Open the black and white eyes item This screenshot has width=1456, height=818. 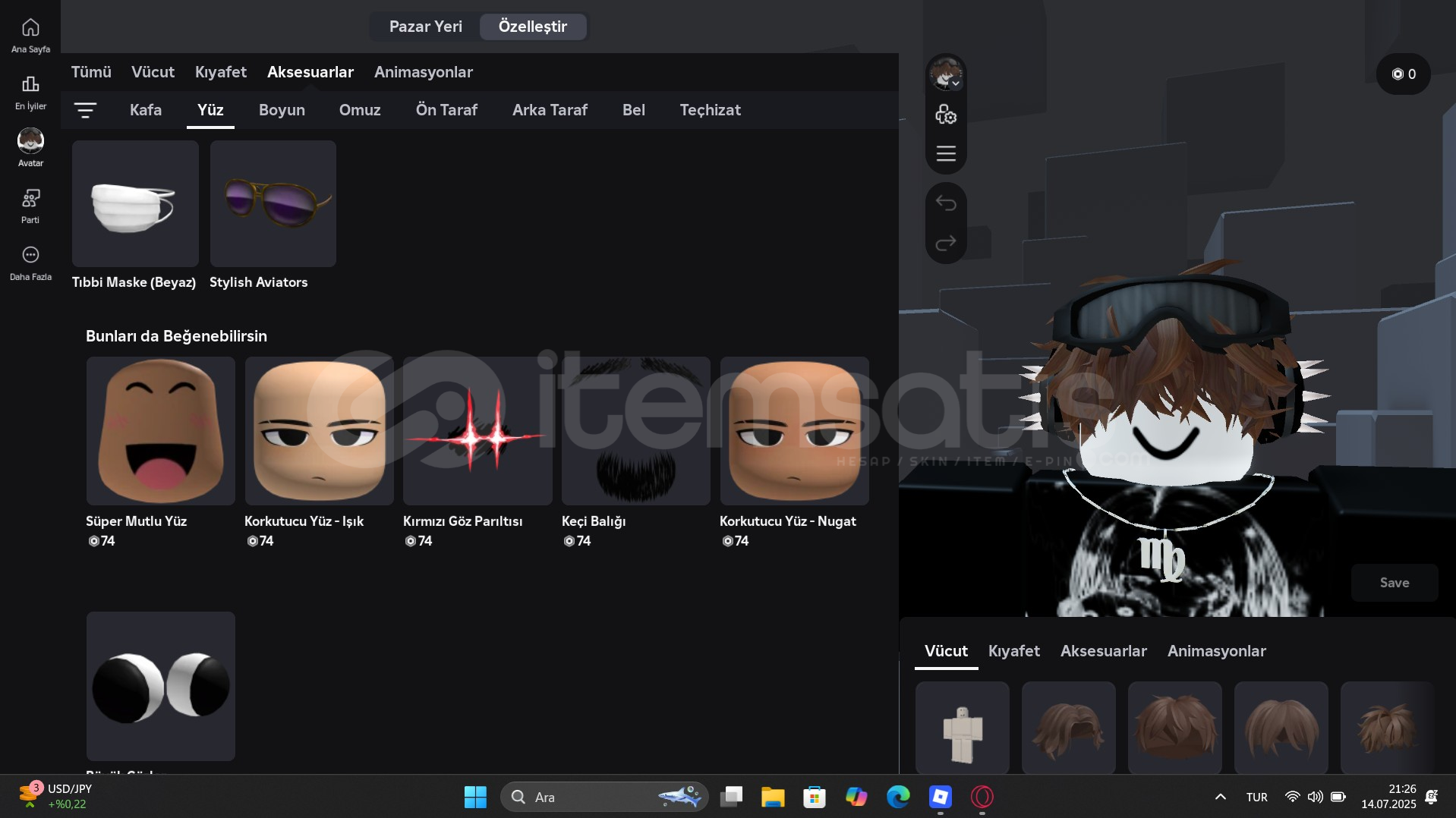[x=160, y=686]
